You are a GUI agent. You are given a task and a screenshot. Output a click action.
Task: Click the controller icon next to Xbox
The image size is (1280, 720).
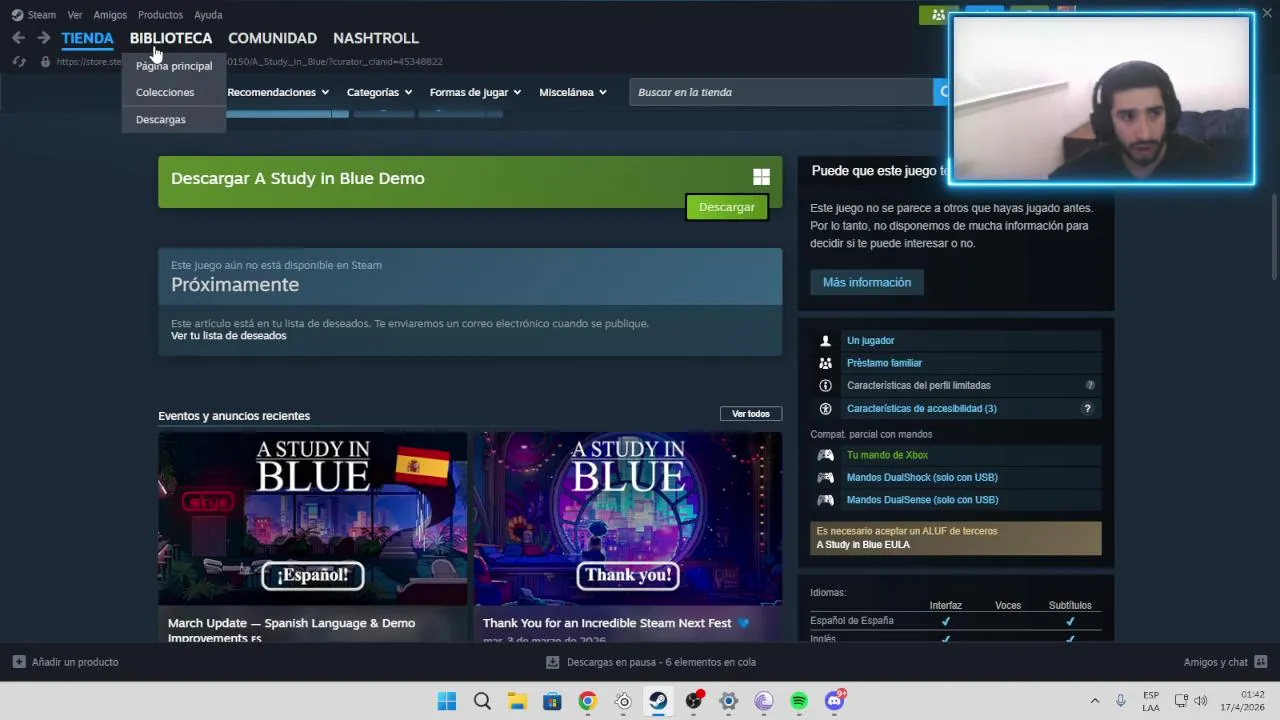tap(825, 455)
